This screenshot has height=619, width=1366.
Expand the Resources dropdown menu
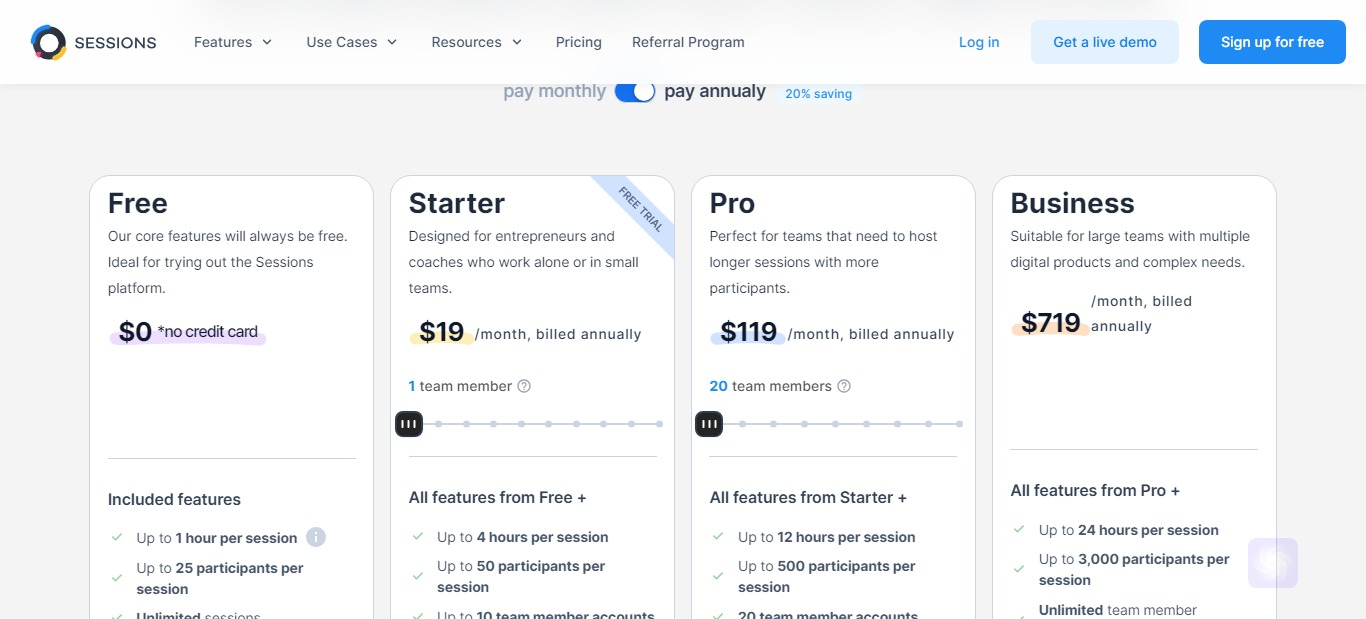[477, 42]
